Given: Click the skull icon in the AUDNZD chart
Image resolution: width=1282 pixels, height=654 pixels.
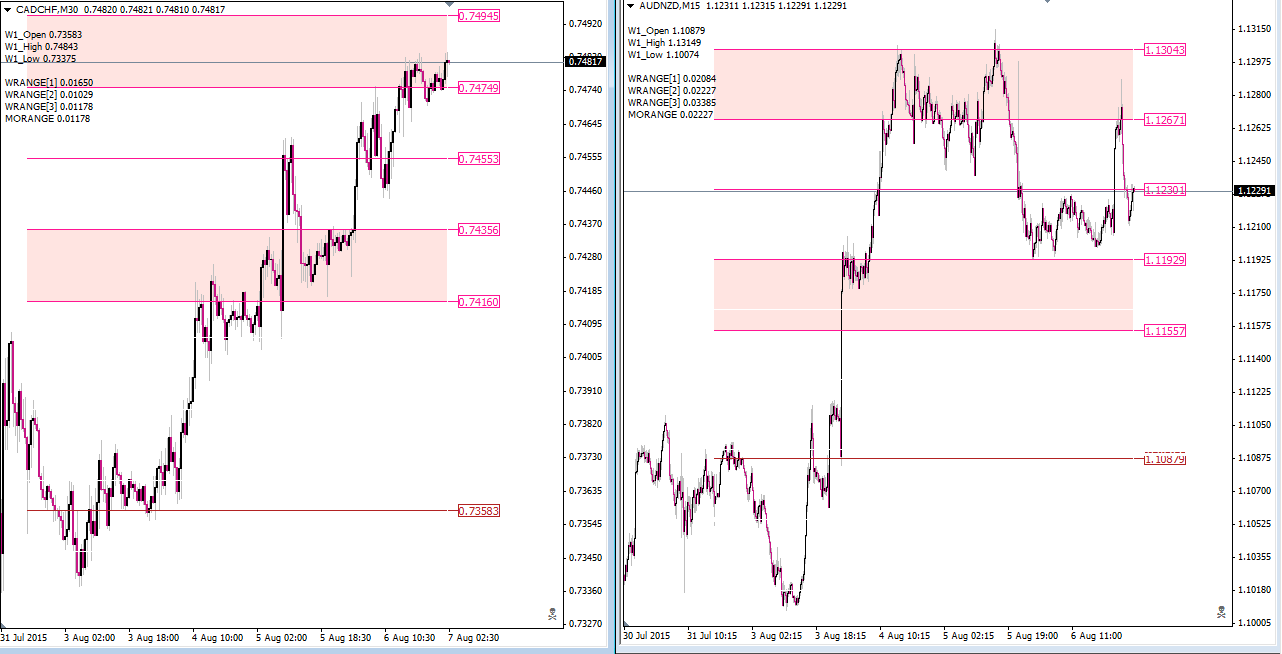Looking at the screenshot, I should click(1220, 612).
